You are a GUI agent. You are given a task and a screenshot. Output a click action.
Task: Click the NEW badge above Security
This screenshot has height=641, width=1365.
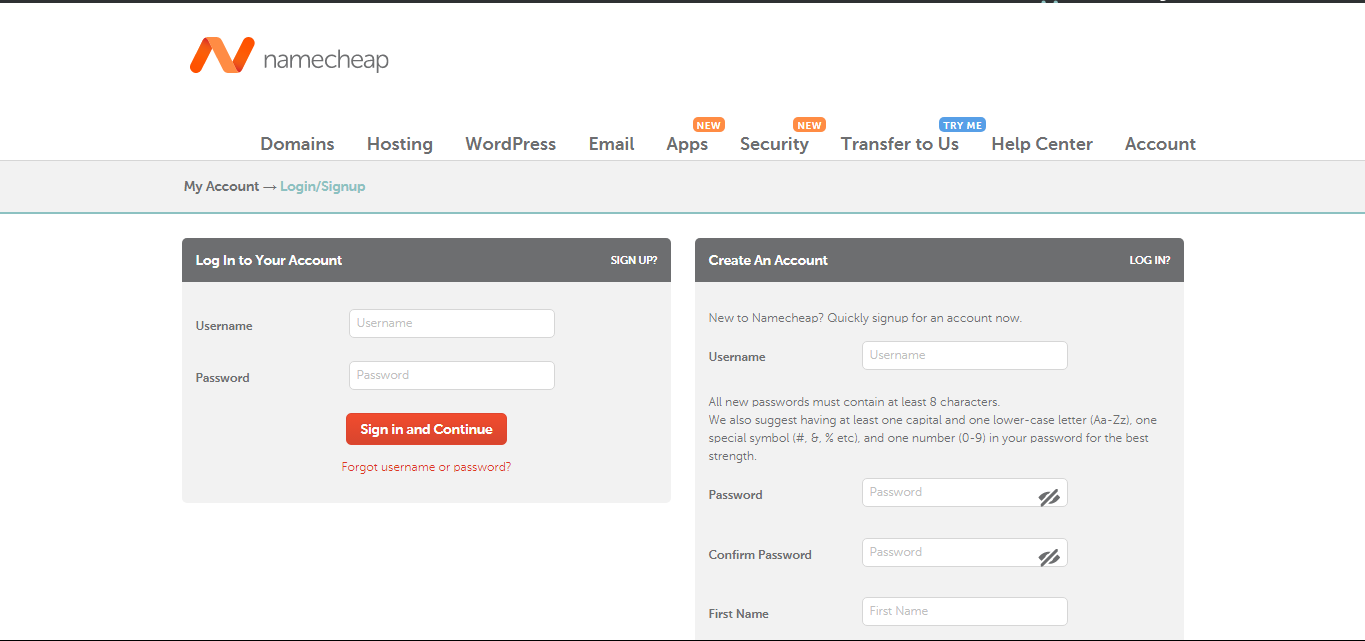tap(809, 125)
